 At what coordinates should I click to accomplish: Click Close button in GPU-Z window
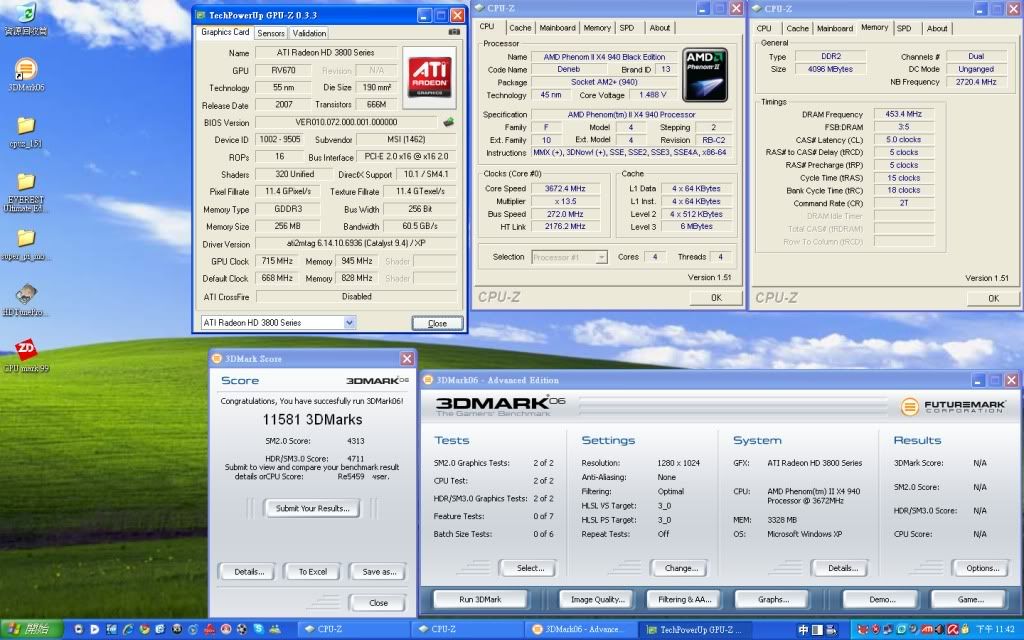coord(437,323)
